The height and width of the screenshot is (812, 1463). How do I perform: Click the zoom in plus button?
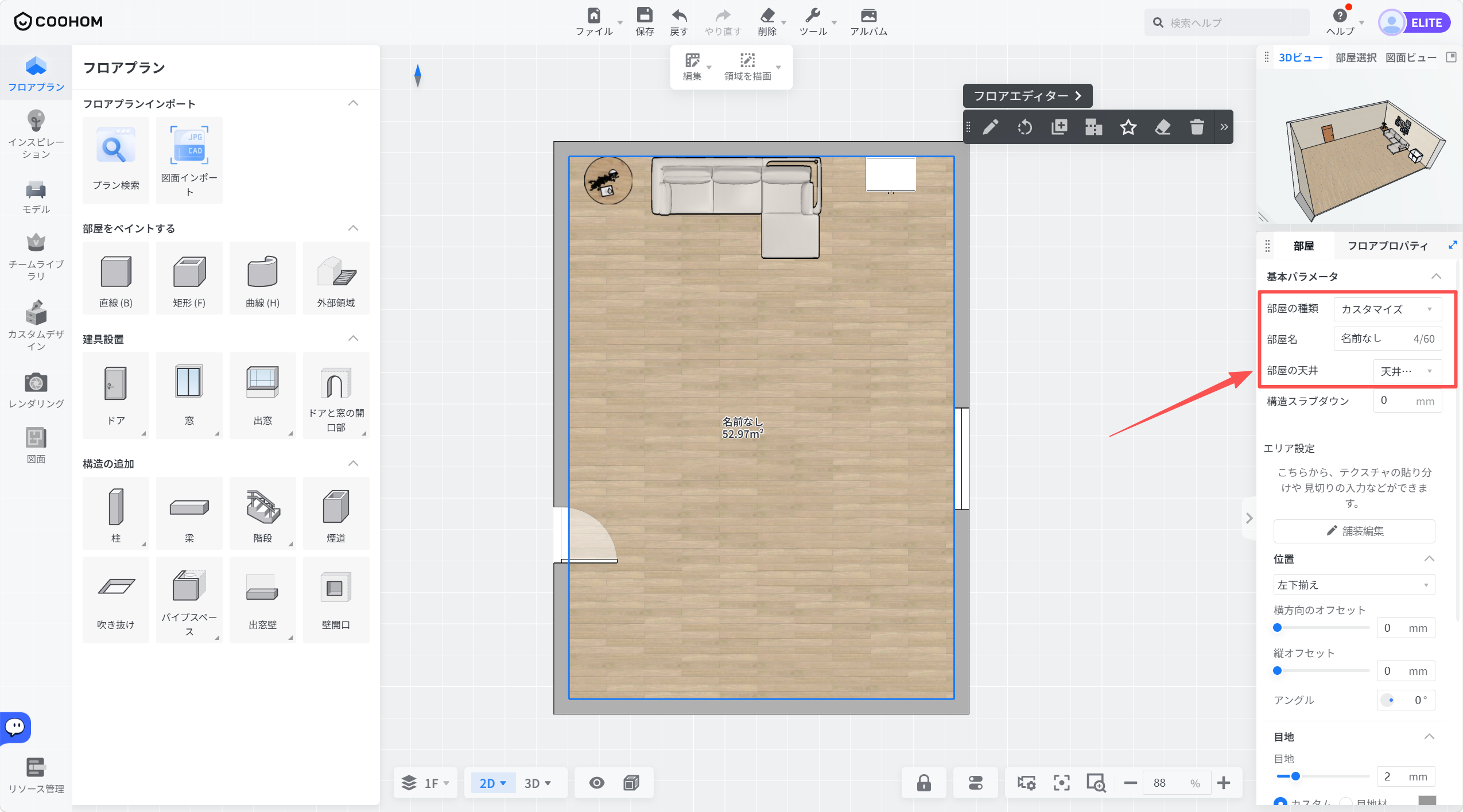(x=1223, y=783)
